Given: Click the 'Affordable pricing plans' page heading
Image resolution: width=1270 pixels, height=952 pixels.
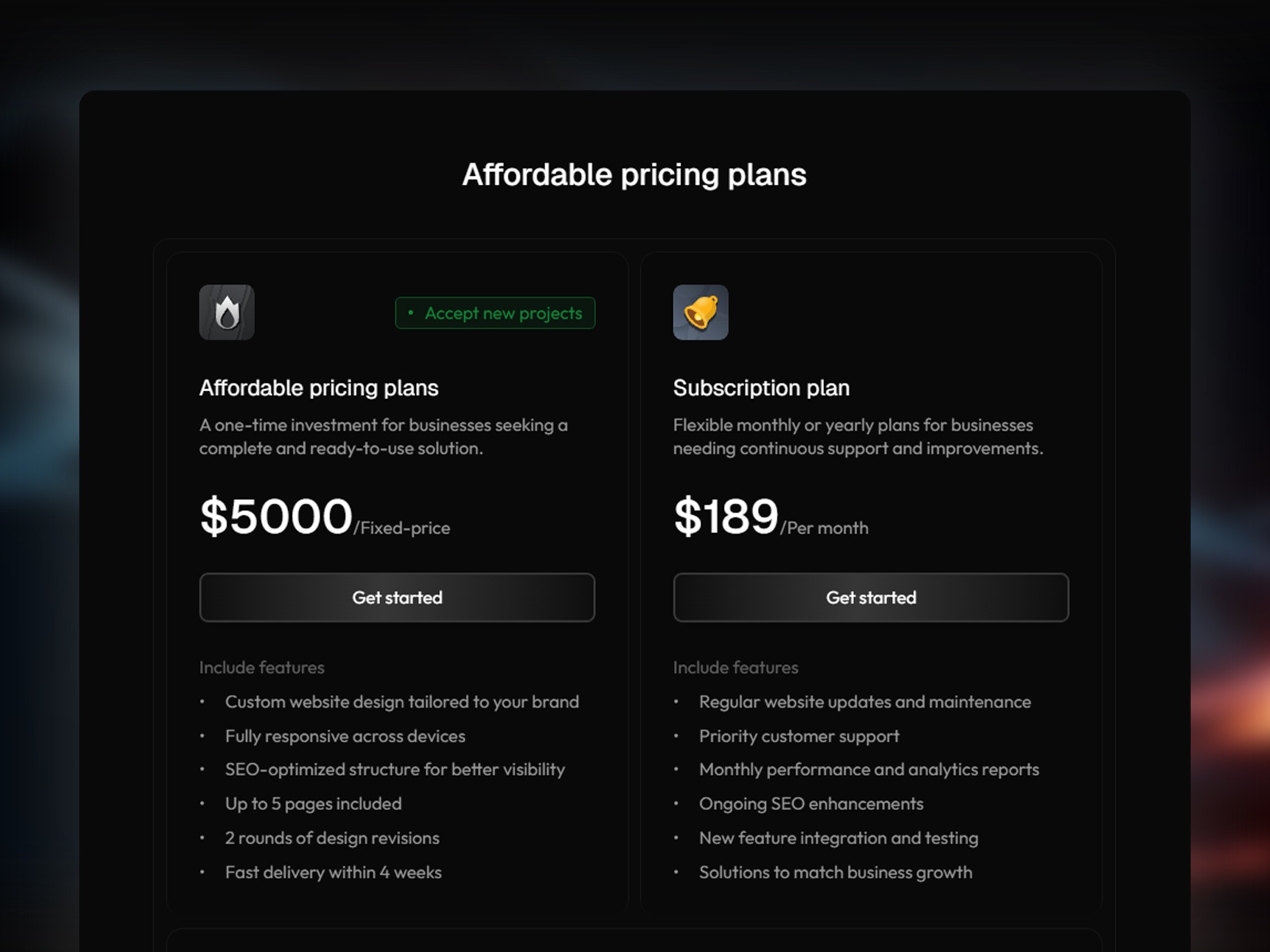Looking at the screenshot, I should pos(634,174).
